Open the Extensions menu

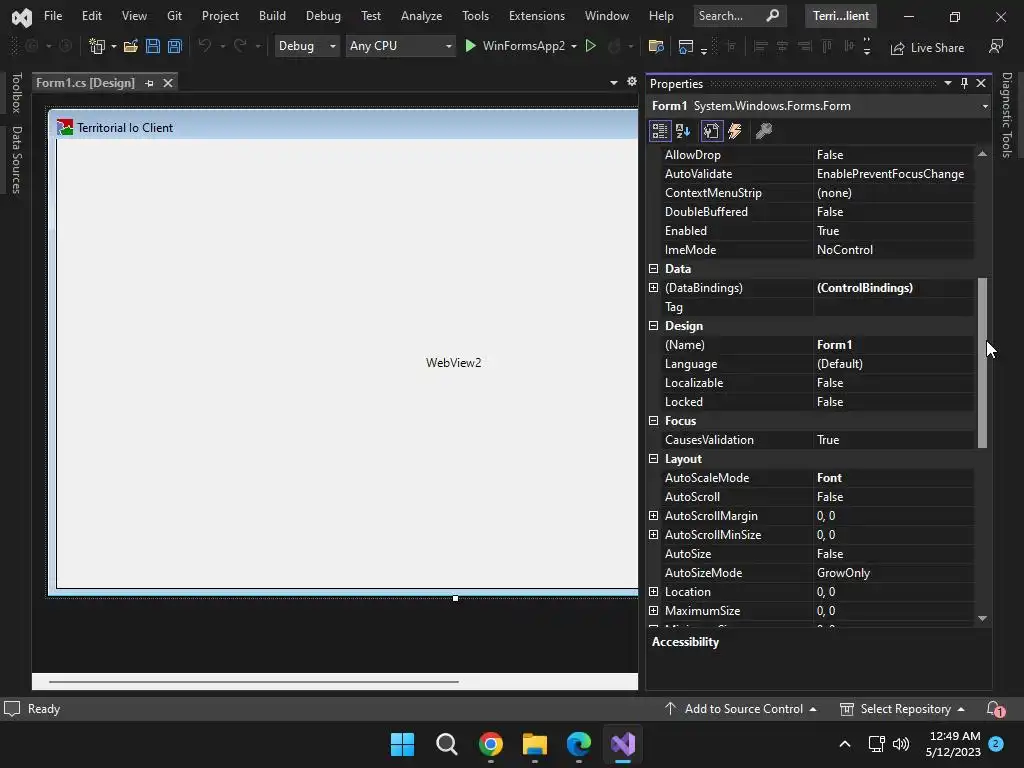pyautogui.click(x=537, y=16)
